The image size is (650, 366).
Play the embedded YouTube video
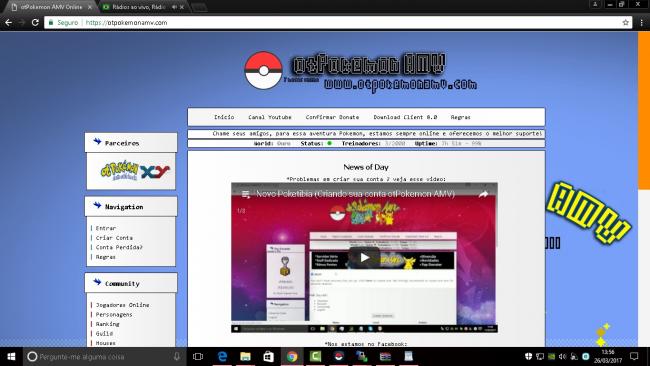click(x=364, y=257)
